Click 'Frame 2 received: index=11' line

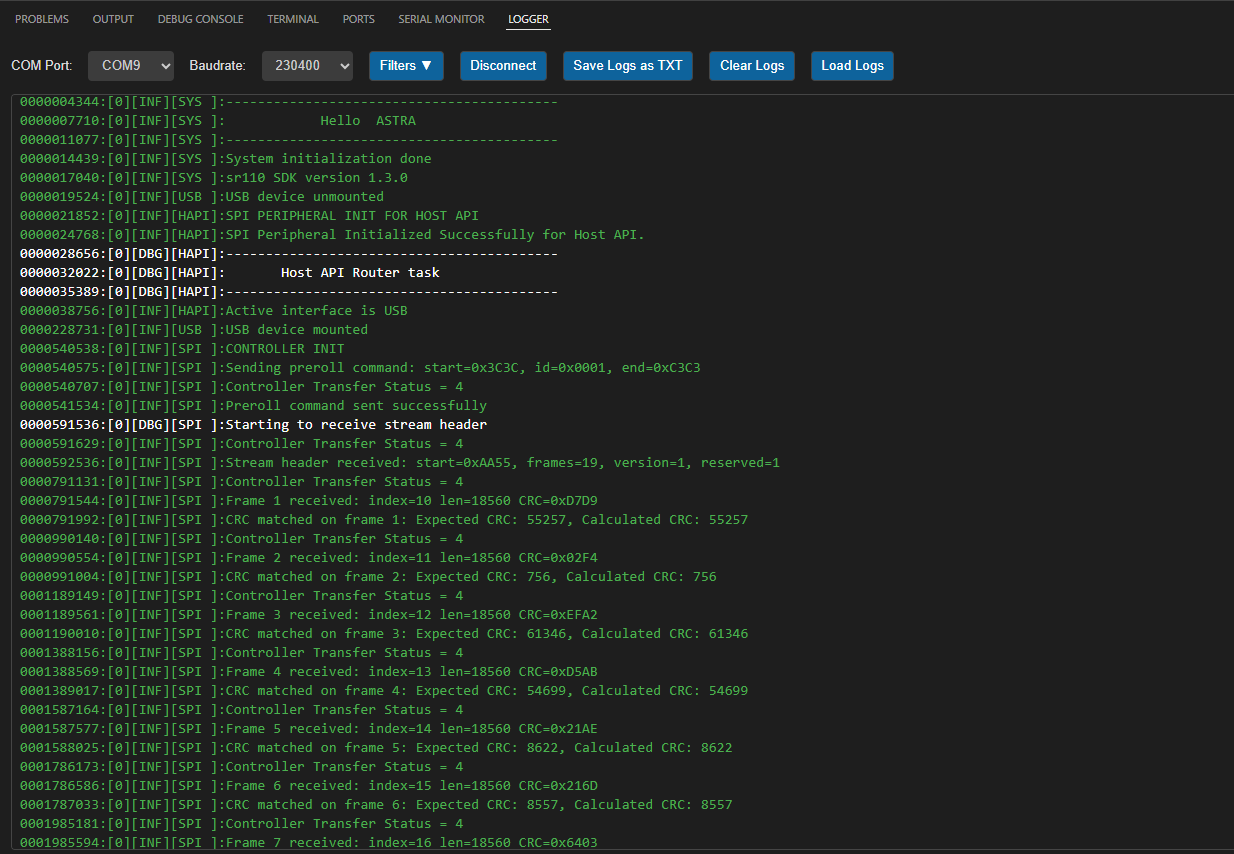click(309, 558)
